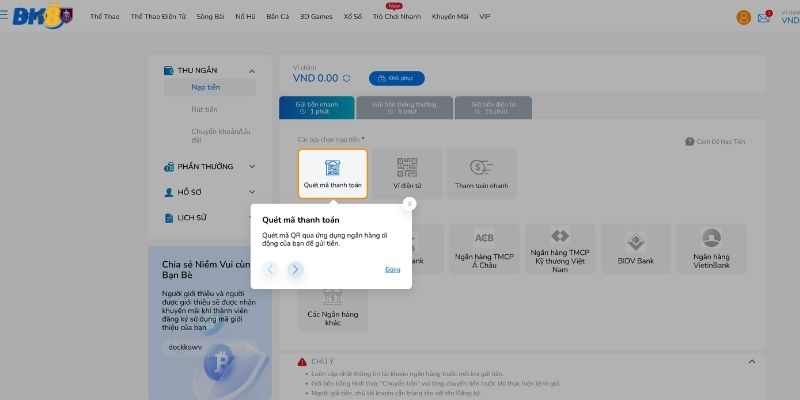
Task: Open Thể Thao menu
Action: [105, 16]
